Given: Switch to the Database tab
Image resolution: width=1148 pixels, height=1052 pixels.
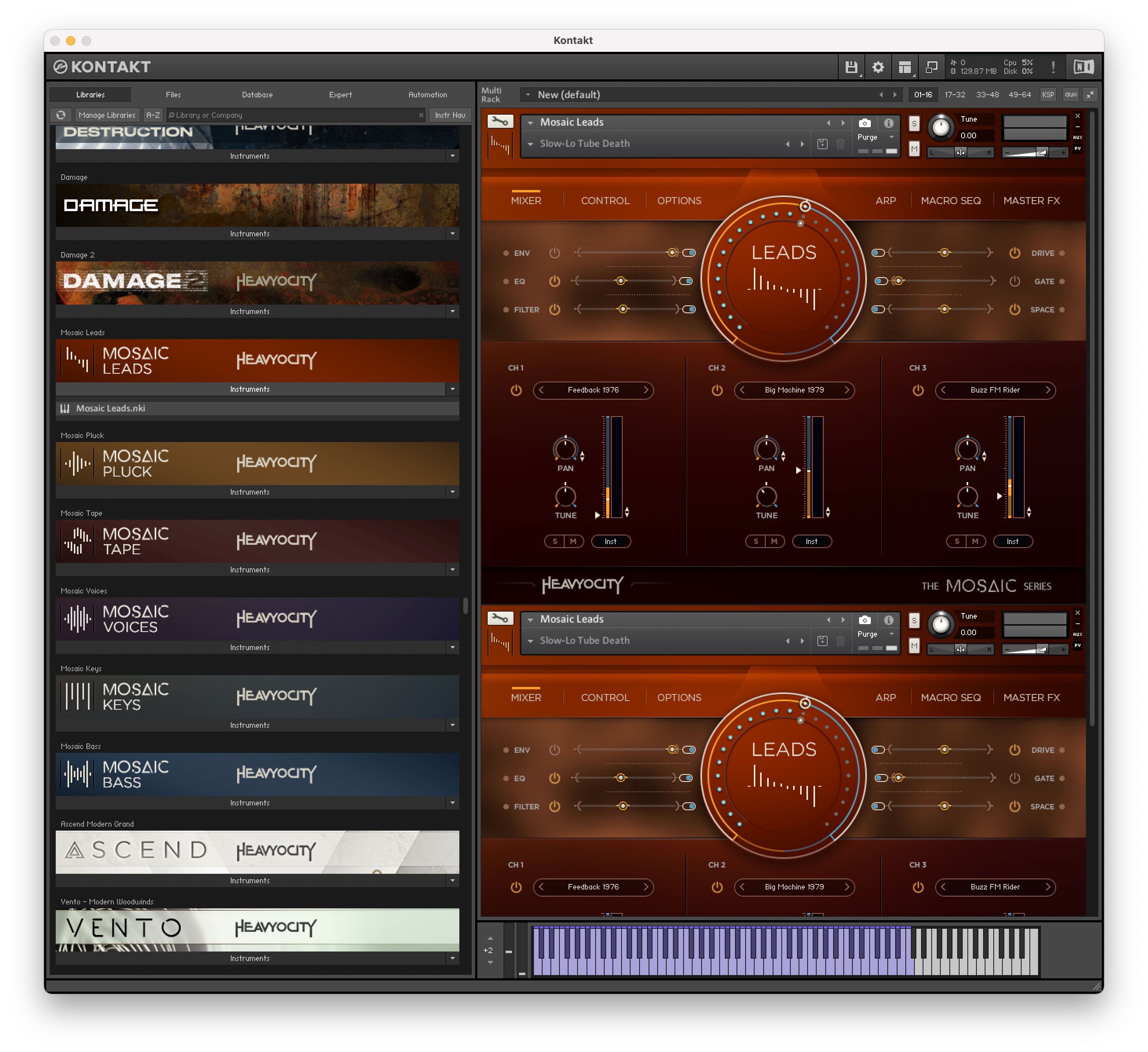Looking at the screenshot, I should pos(257,95).
